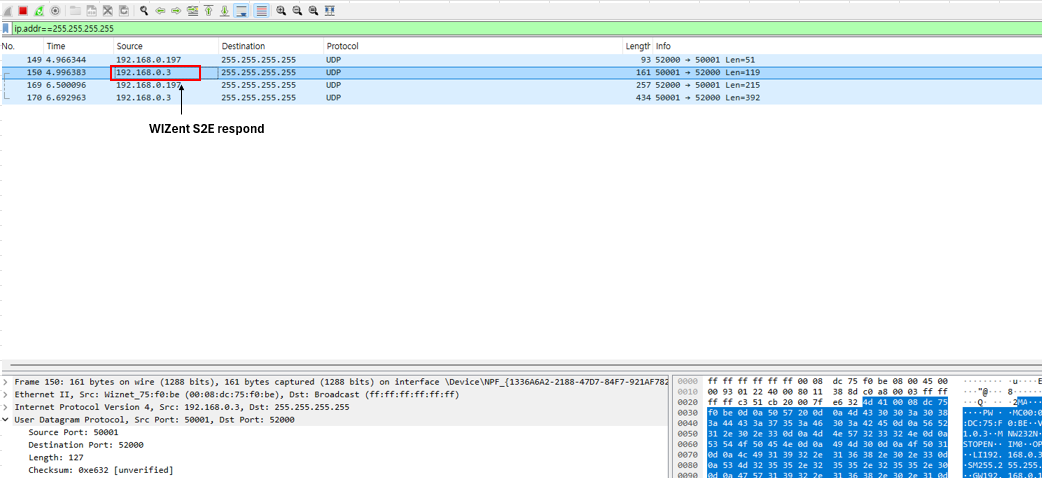Screen dimensions: 1042x478
Task: Open the capture options gear icon
Action: [55, 11]
